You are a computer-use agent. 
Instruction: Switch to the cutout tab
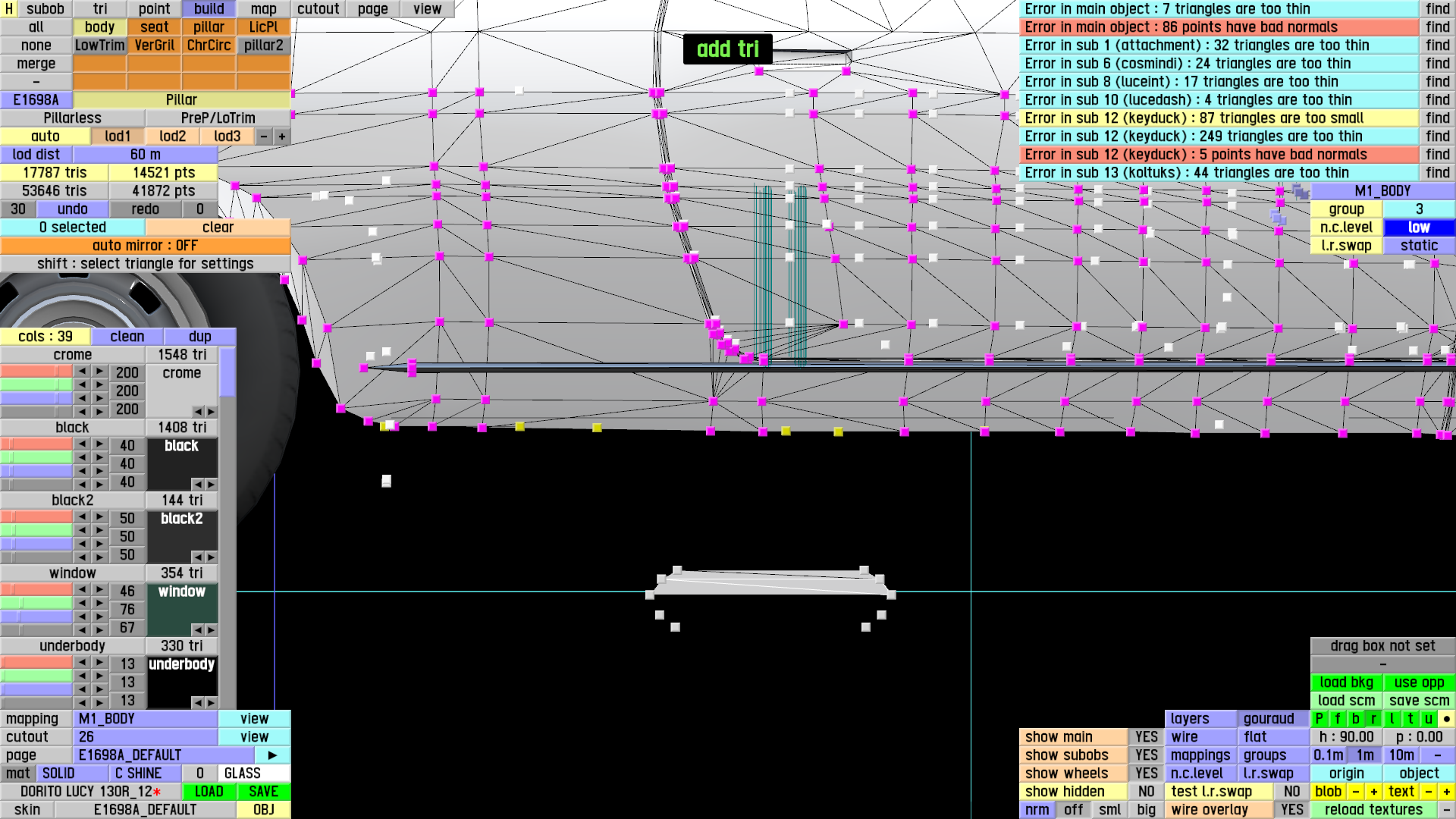tap(318, 8)
